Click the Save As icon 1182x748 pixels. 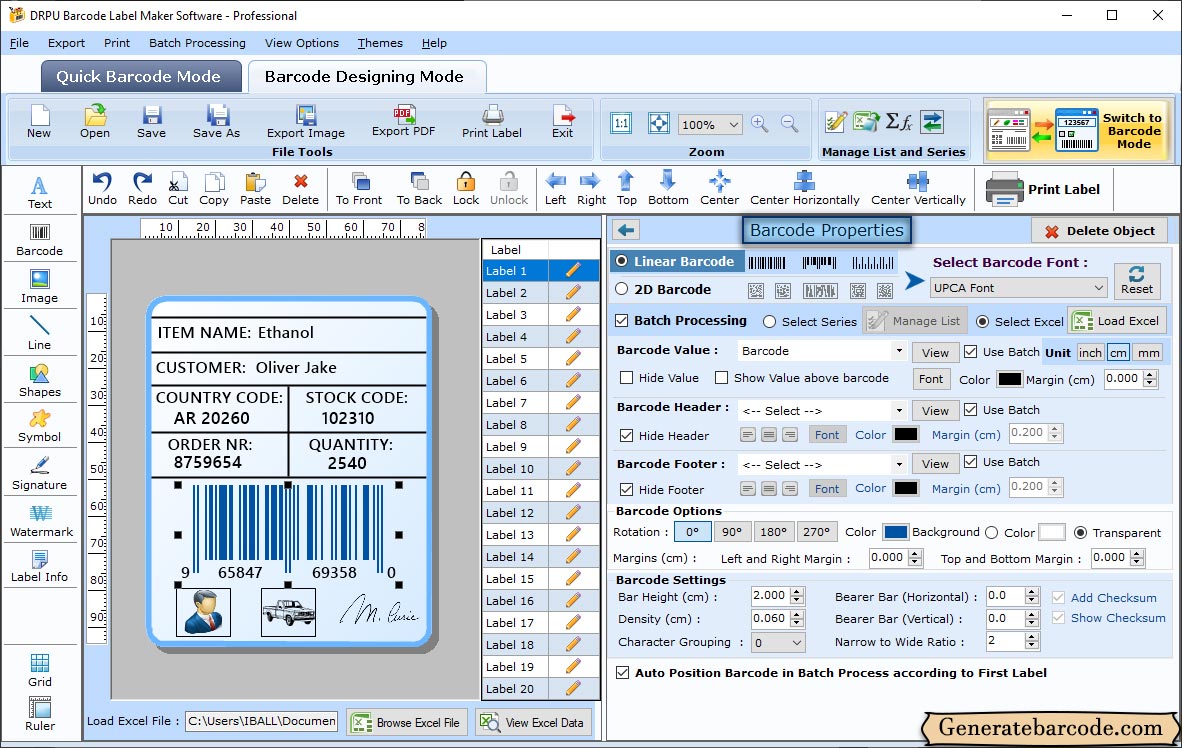pos(216,121)
